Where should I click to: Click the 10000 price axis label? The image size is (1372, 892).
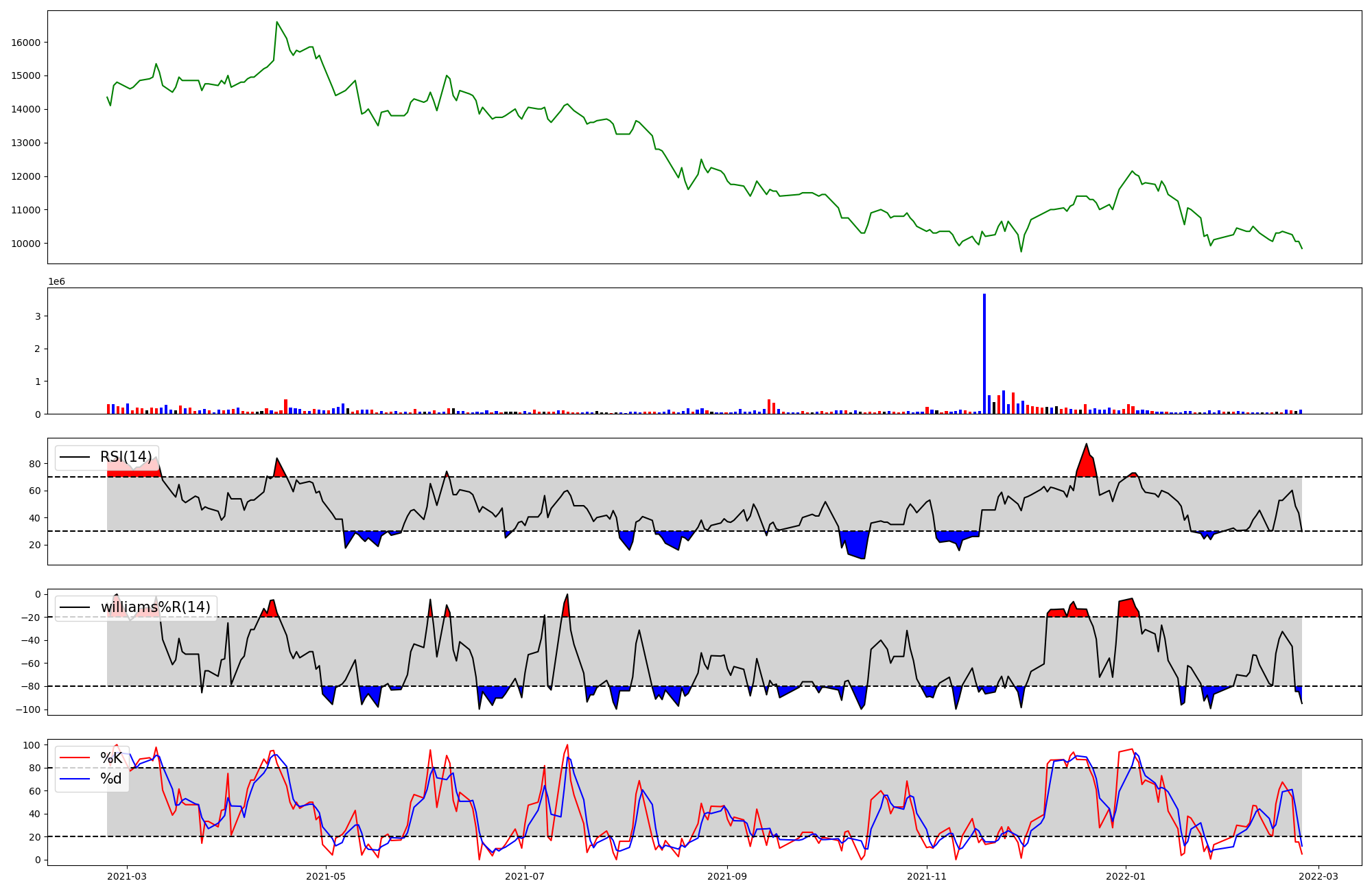point(25,244)
